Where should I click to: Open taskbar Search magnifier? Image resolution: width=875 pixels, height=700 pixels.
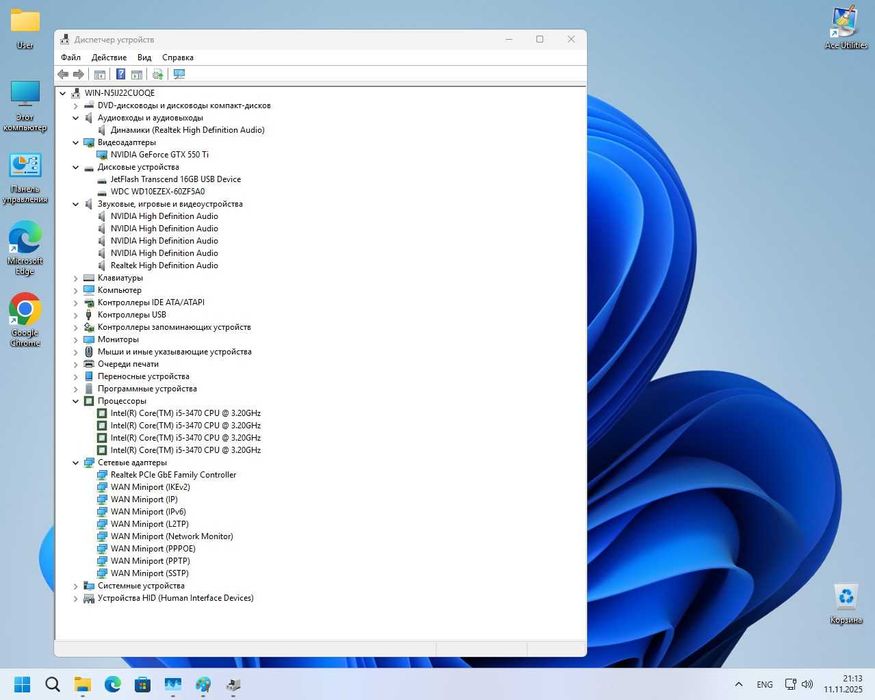pos(52,684)
